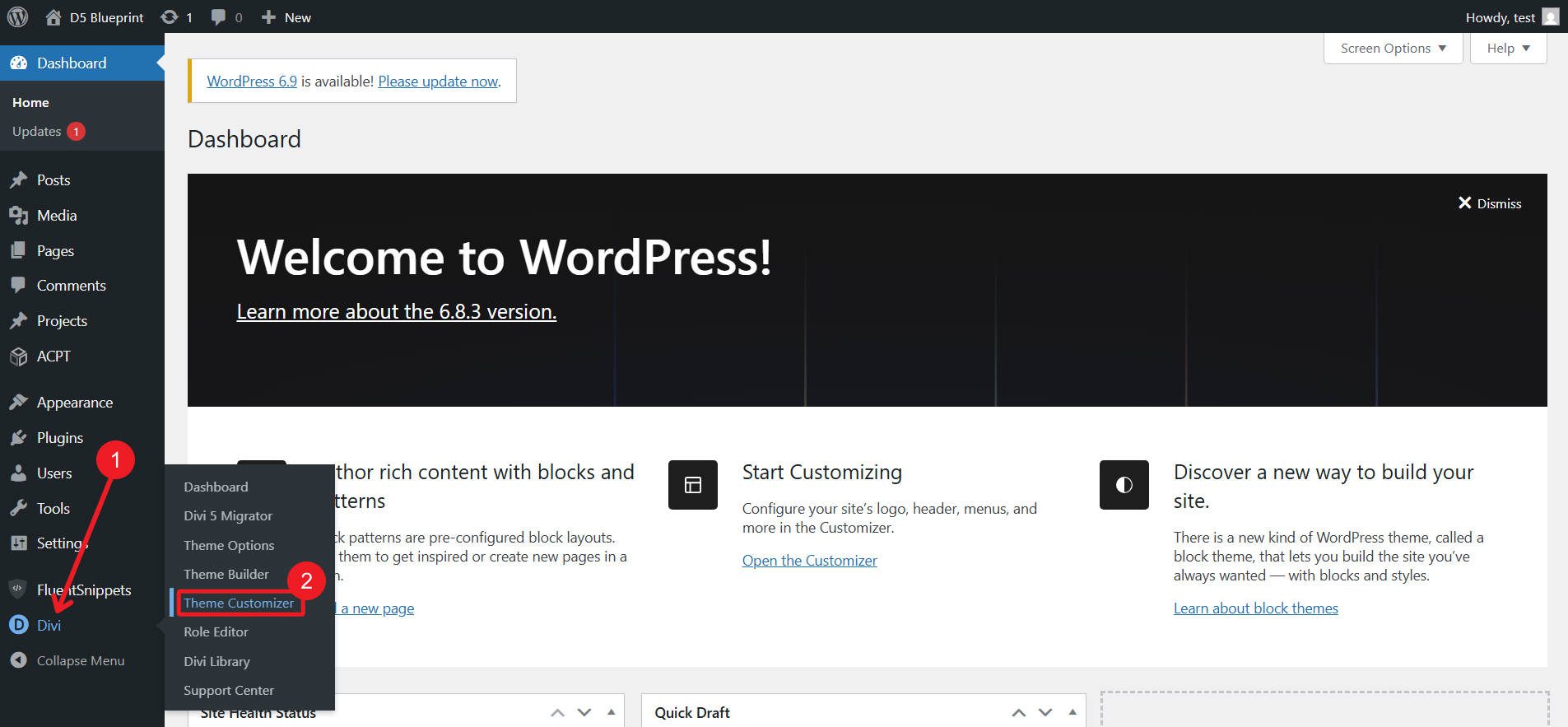Click the Start Customizing layout icon
1568x727 pixels.
click(692, 485)
